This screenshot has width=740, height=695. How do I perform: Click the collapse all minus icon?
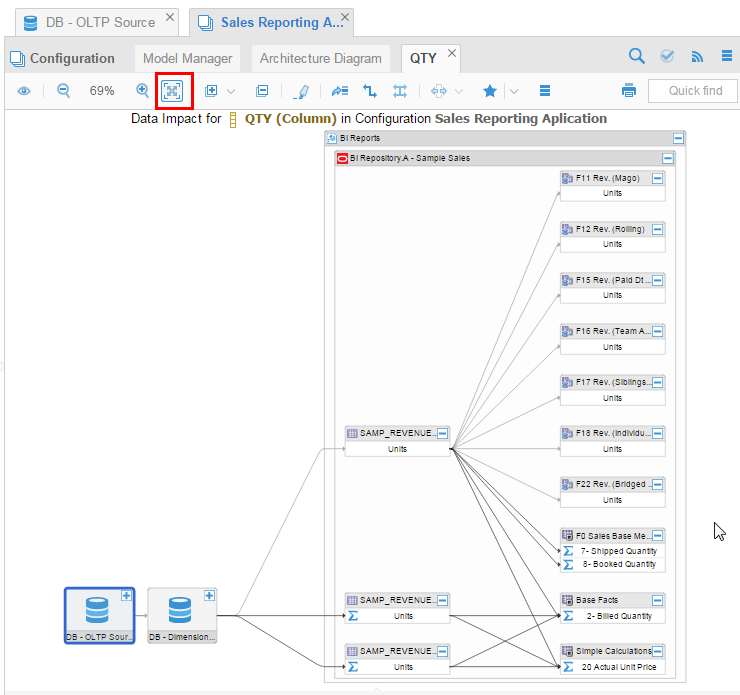click(262, 91)
